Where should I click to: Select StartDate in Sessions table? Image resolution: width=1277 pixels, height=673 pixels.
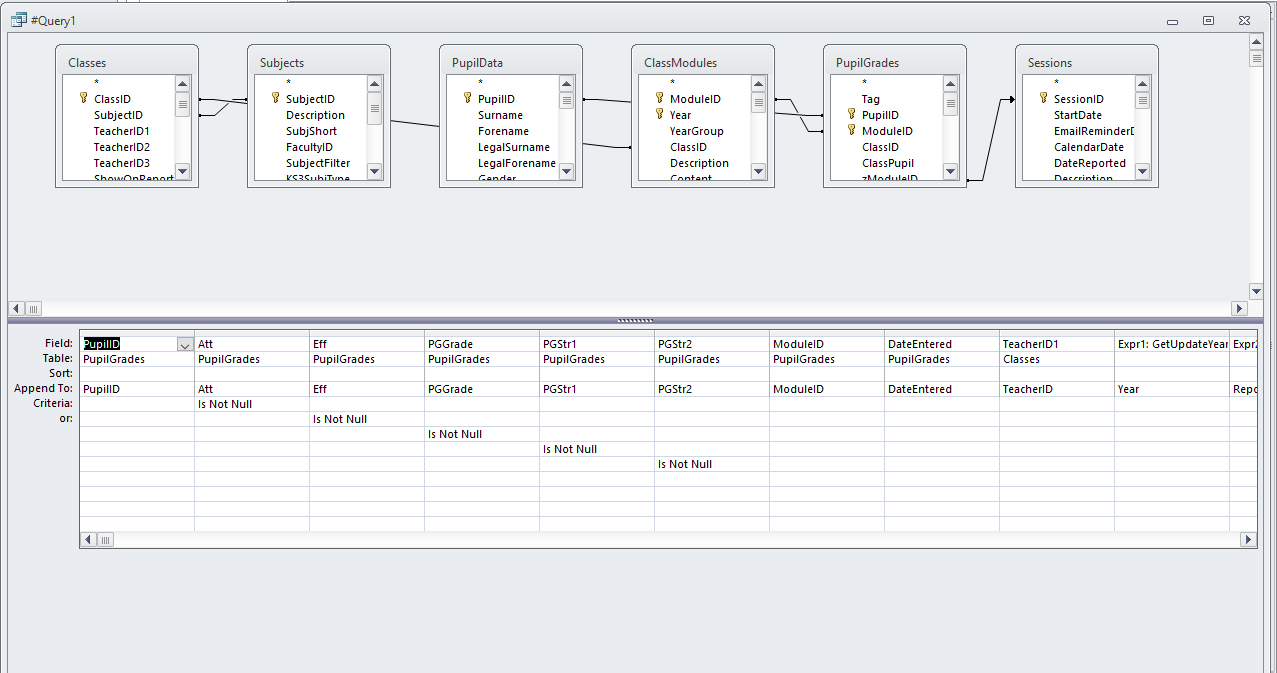[x=1078, y=115]
